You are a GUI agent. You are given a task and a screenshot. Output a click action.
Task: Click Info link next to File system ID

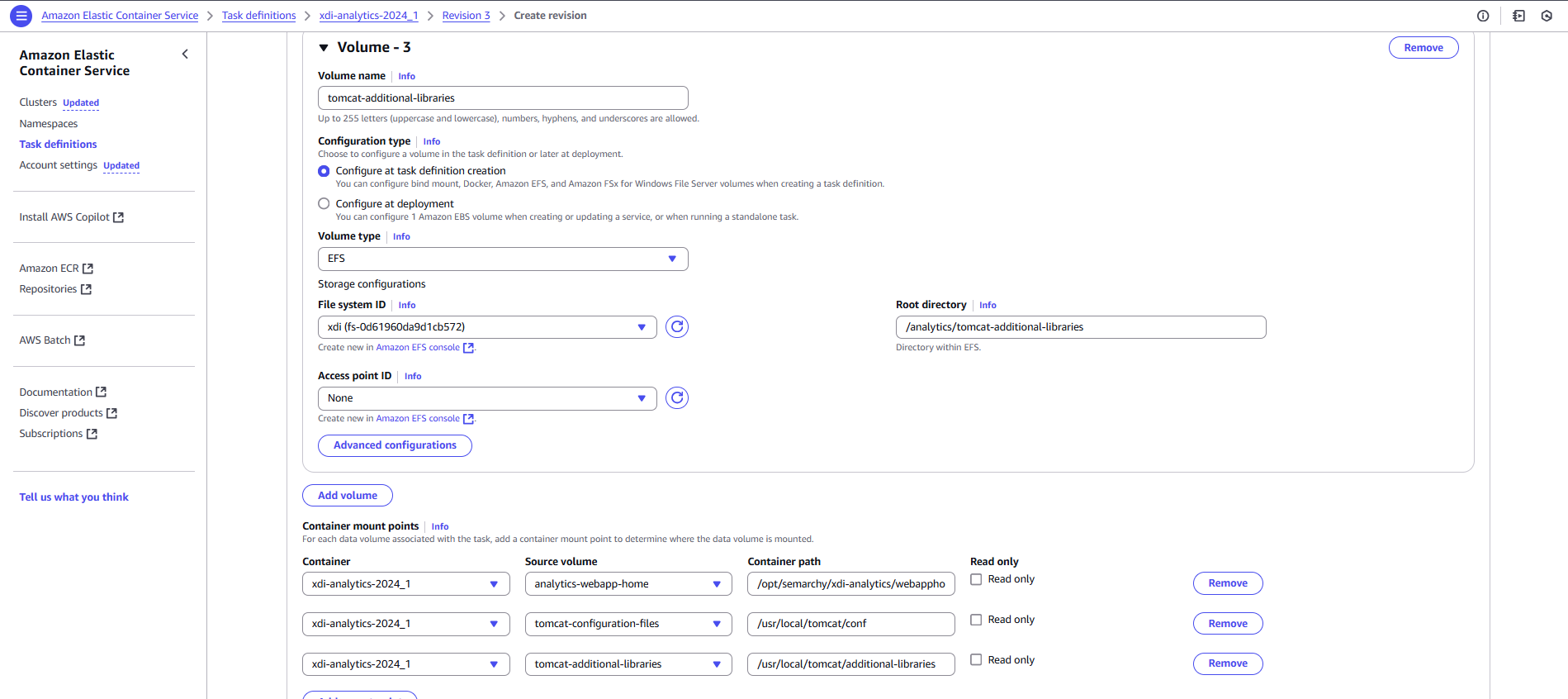407,305
